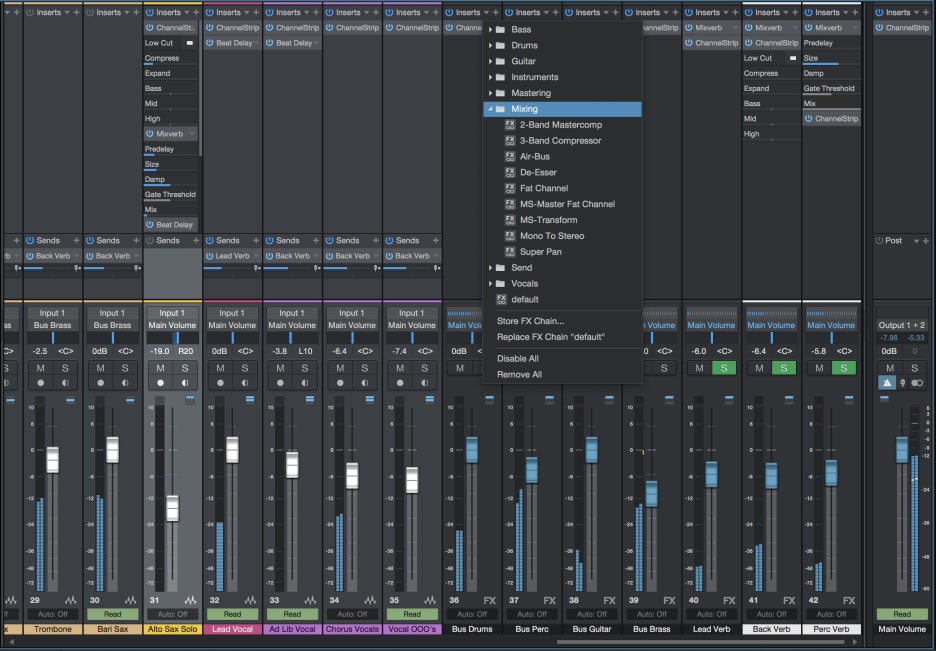Click Auto: Off button on Bus Drums
Viewport: 936px width, 651px height.
pyautogui.click(x=472, y=614)
